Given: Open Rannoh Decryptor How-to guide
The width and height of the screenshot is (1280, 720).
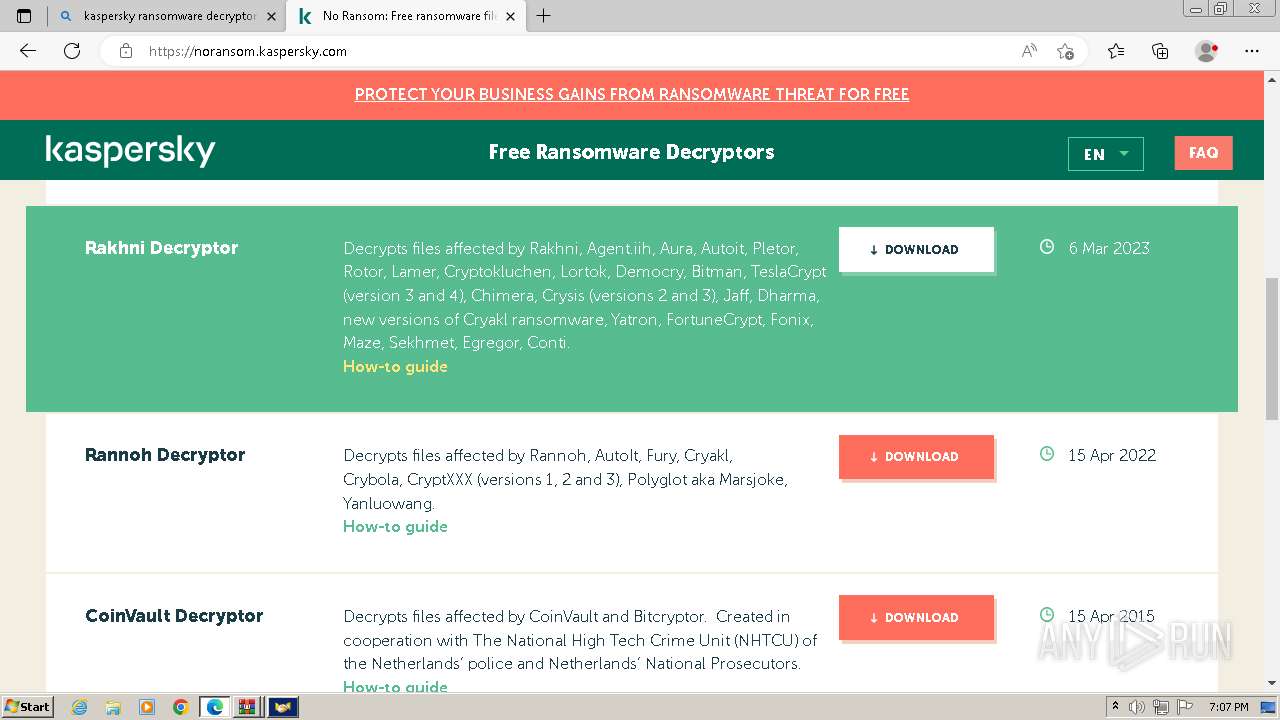Looking at the screenshot, I should point(395,526).
